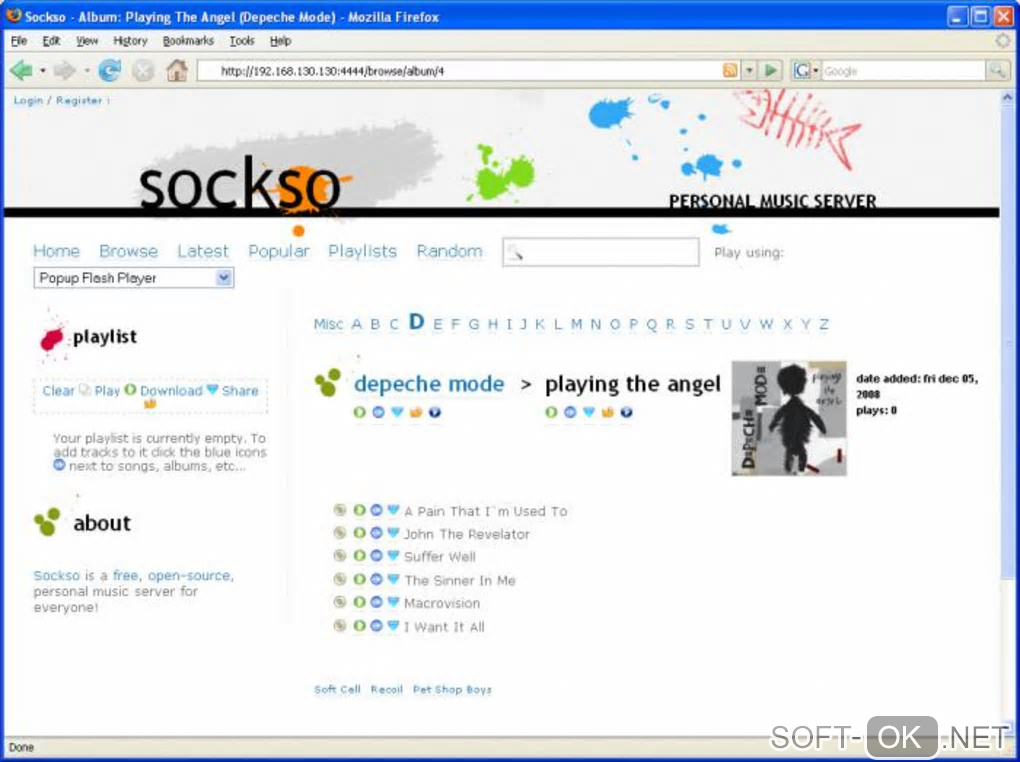Click the Sockso search field

pyautogui.click(x=601, y=252)
